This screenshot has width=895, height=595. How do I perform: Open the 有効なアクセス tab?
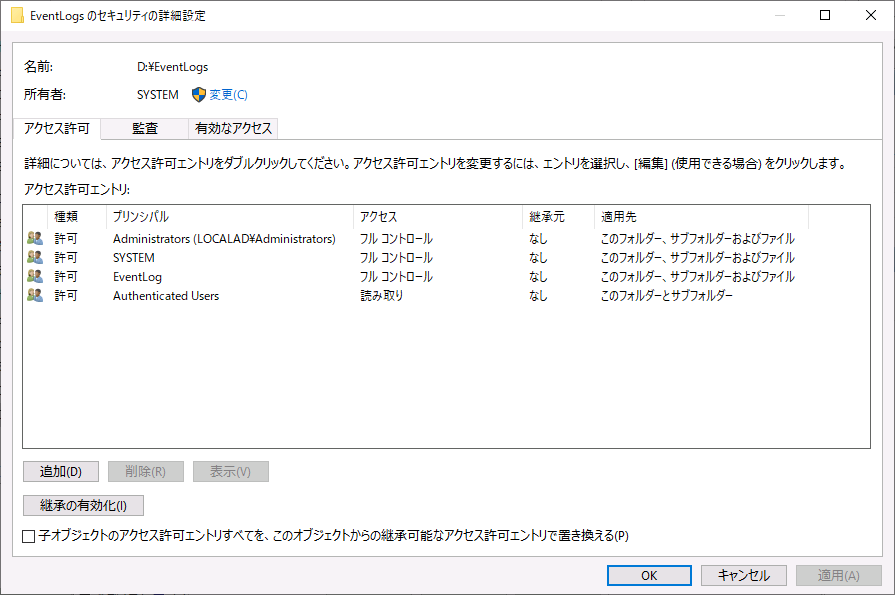point(233,128)
